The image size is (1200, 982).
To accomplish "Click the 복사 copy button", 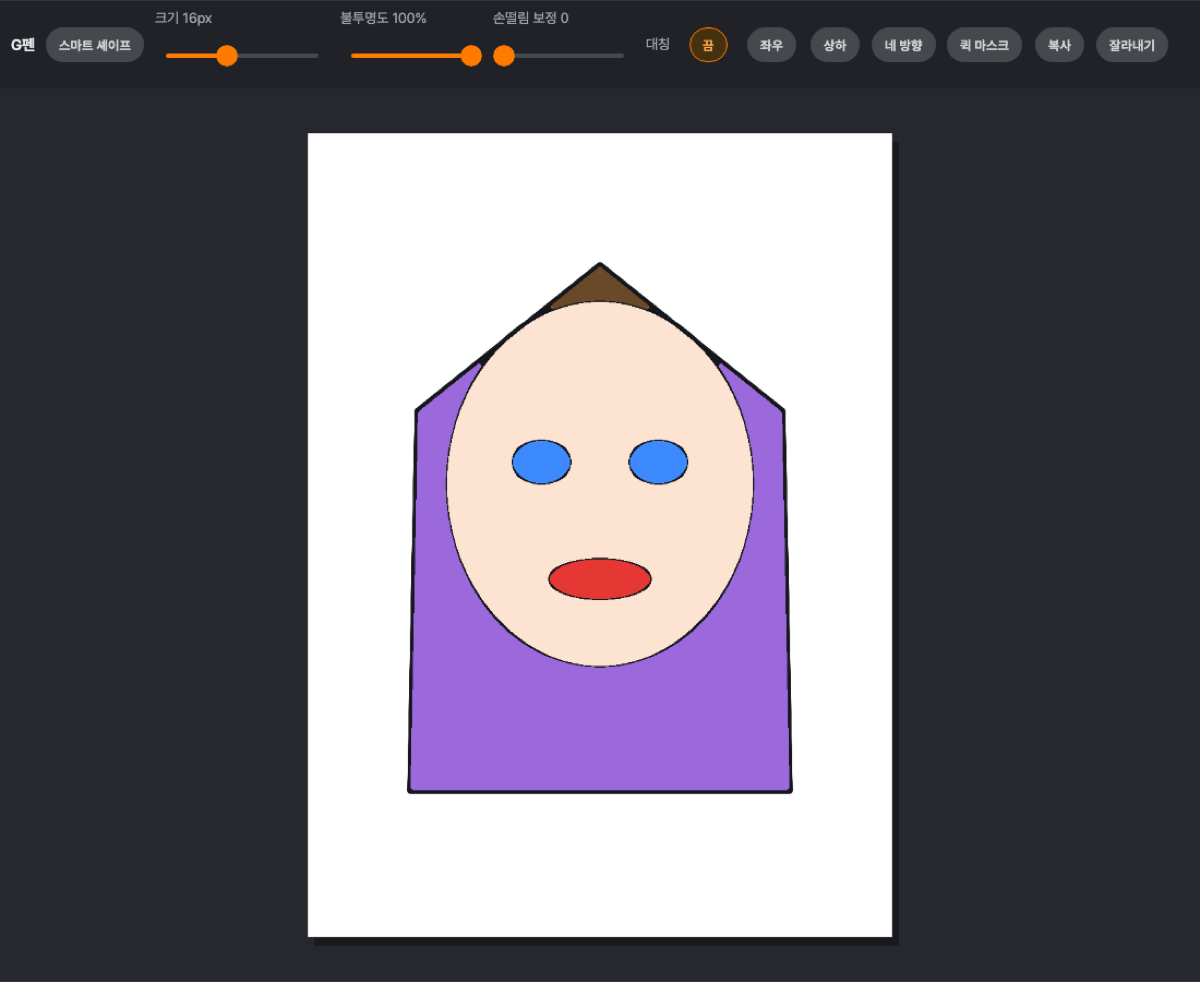I will (x=1059, y=45).
